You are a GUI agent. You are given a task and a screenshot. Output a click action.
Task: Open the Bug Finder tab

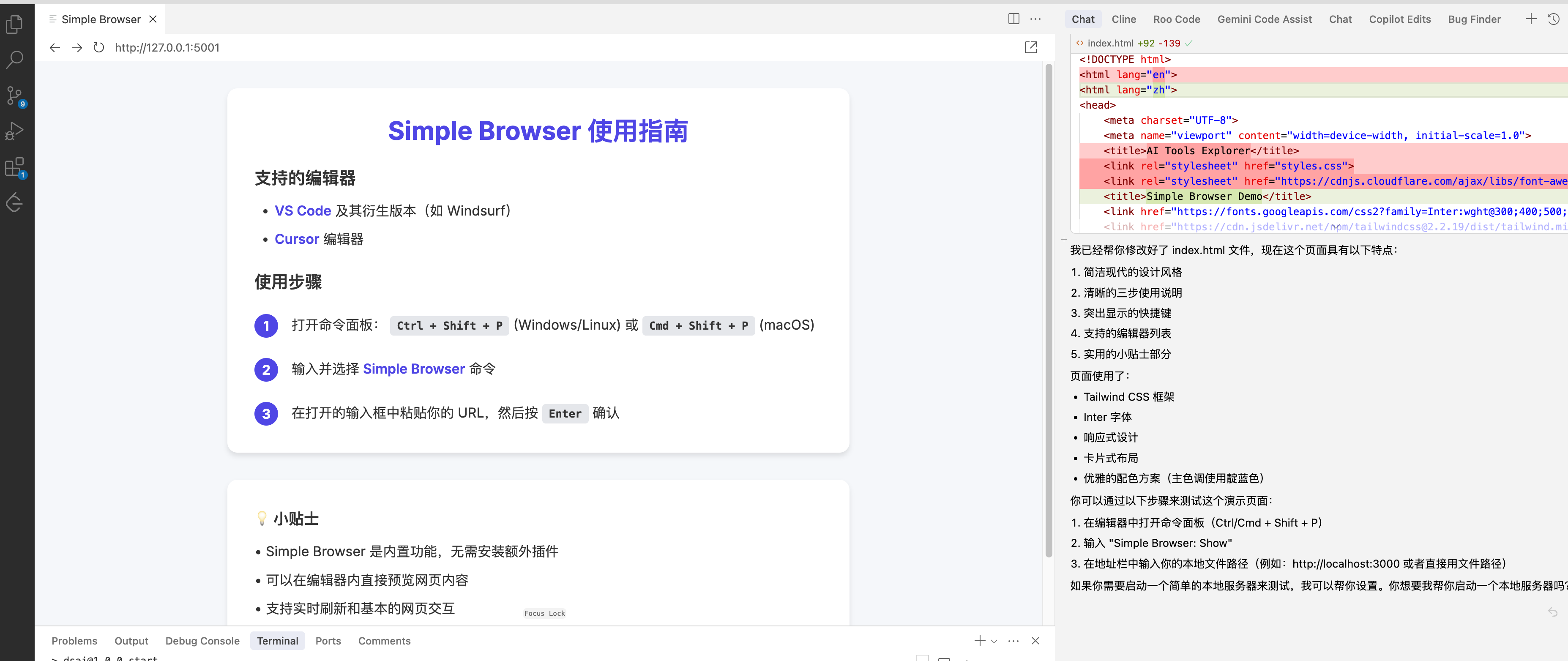coord(1474,19)
